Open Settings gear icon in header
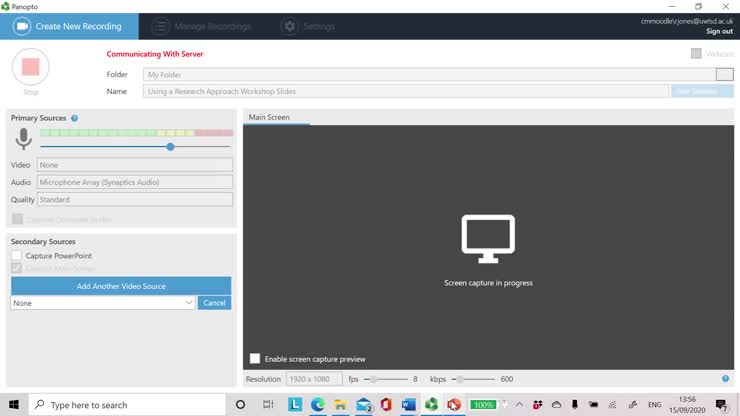Image resolution: width=740 pixels, height=416 pixels. pos(289,26)
